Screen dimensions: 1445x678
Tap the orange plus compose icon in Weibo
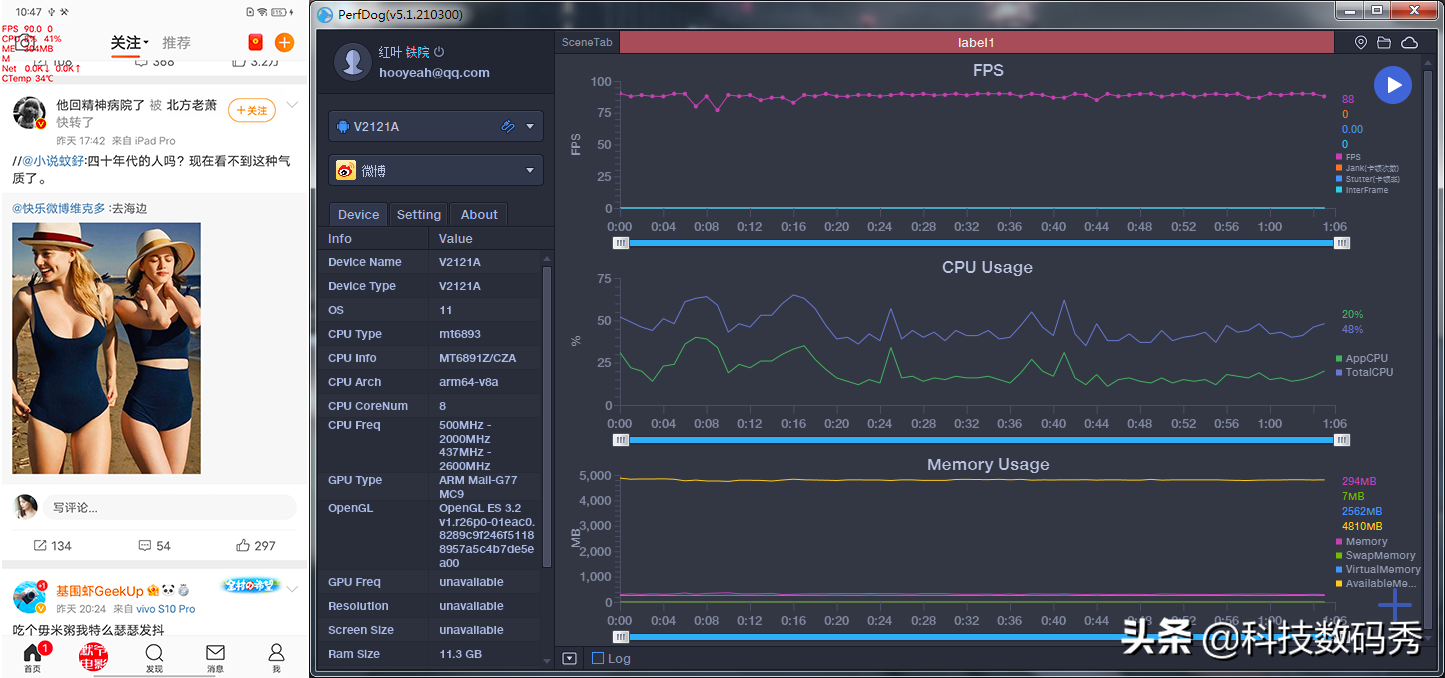tap(284, 42)
